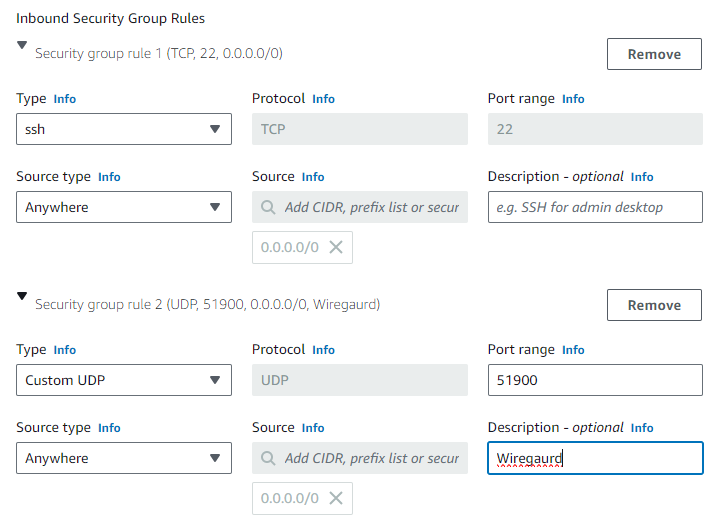Open Info link beside rule 2 Description
Image resolution: width=716 pixels, height=518 pixels.
pyautogui.click(x=642, y=428)
